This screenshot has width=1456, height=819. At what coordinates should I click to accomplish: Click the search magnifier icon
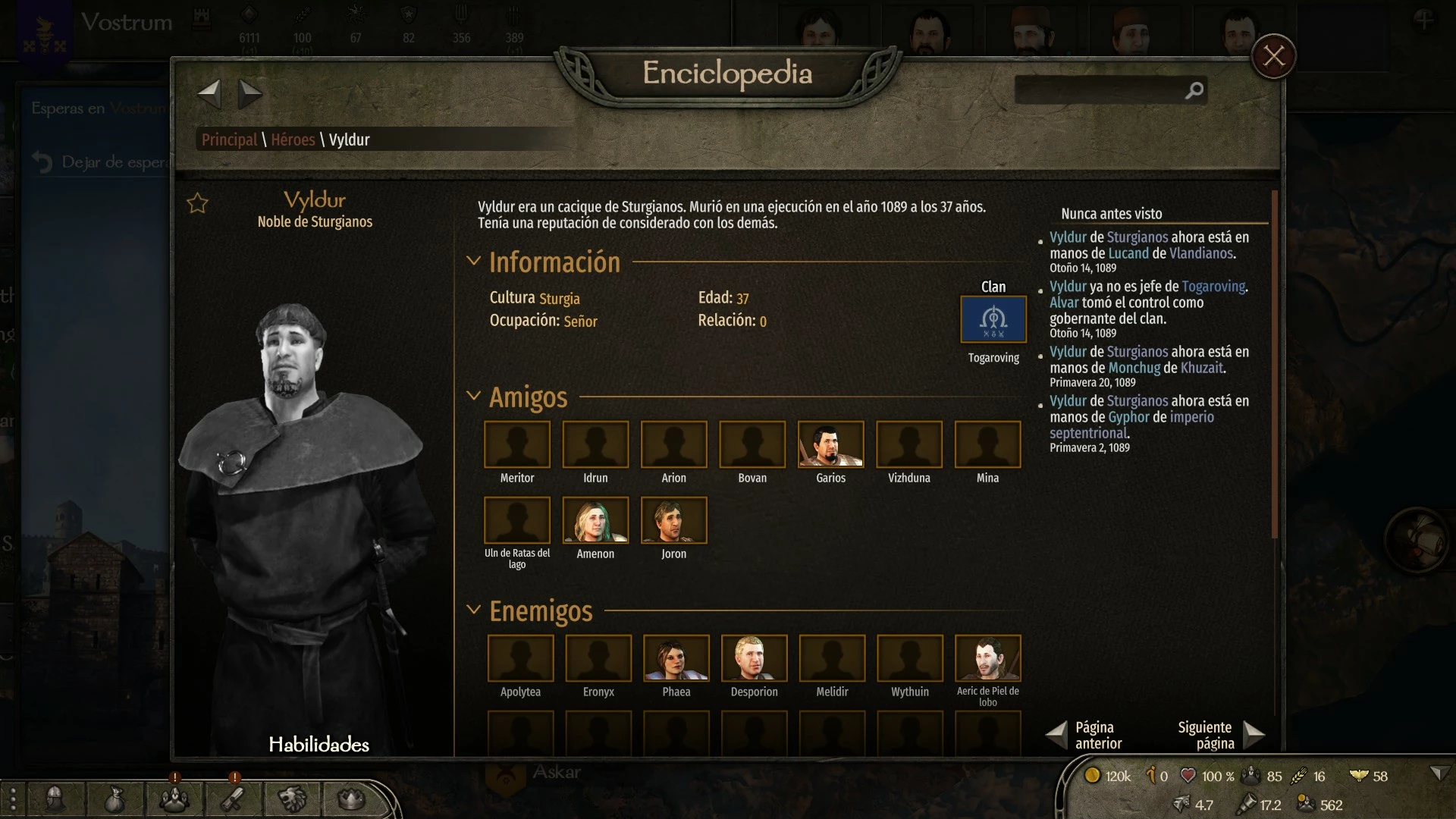(1194, 91)
